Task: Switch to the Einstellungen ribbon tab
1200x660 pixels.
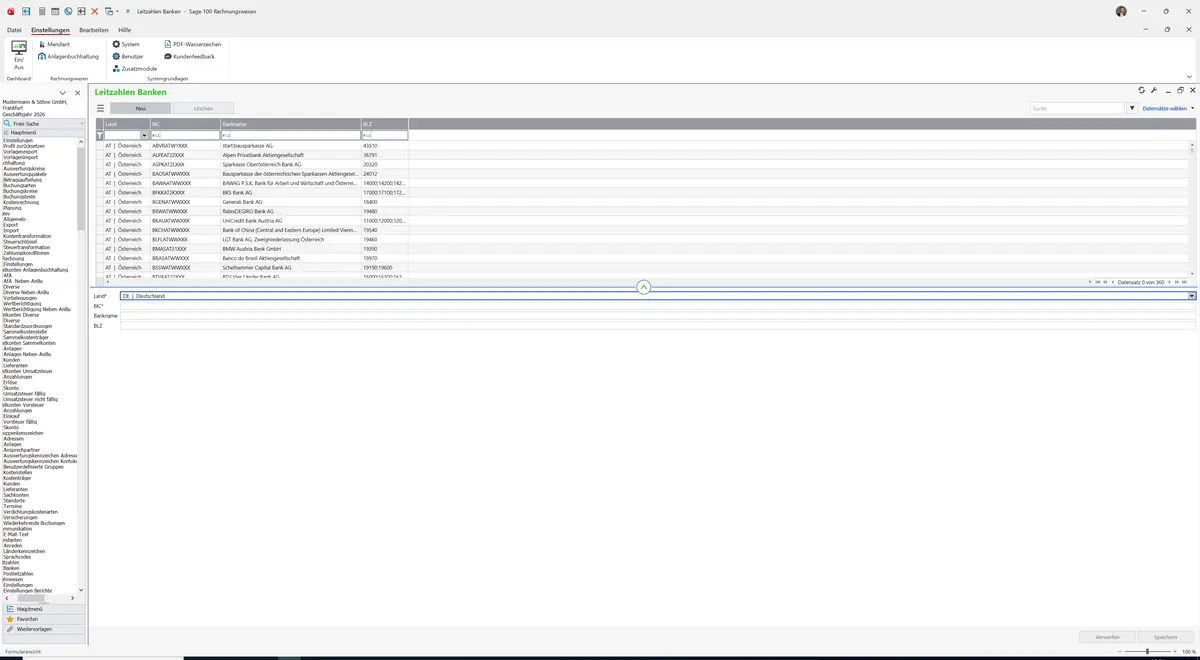Action: click(50, 30)
